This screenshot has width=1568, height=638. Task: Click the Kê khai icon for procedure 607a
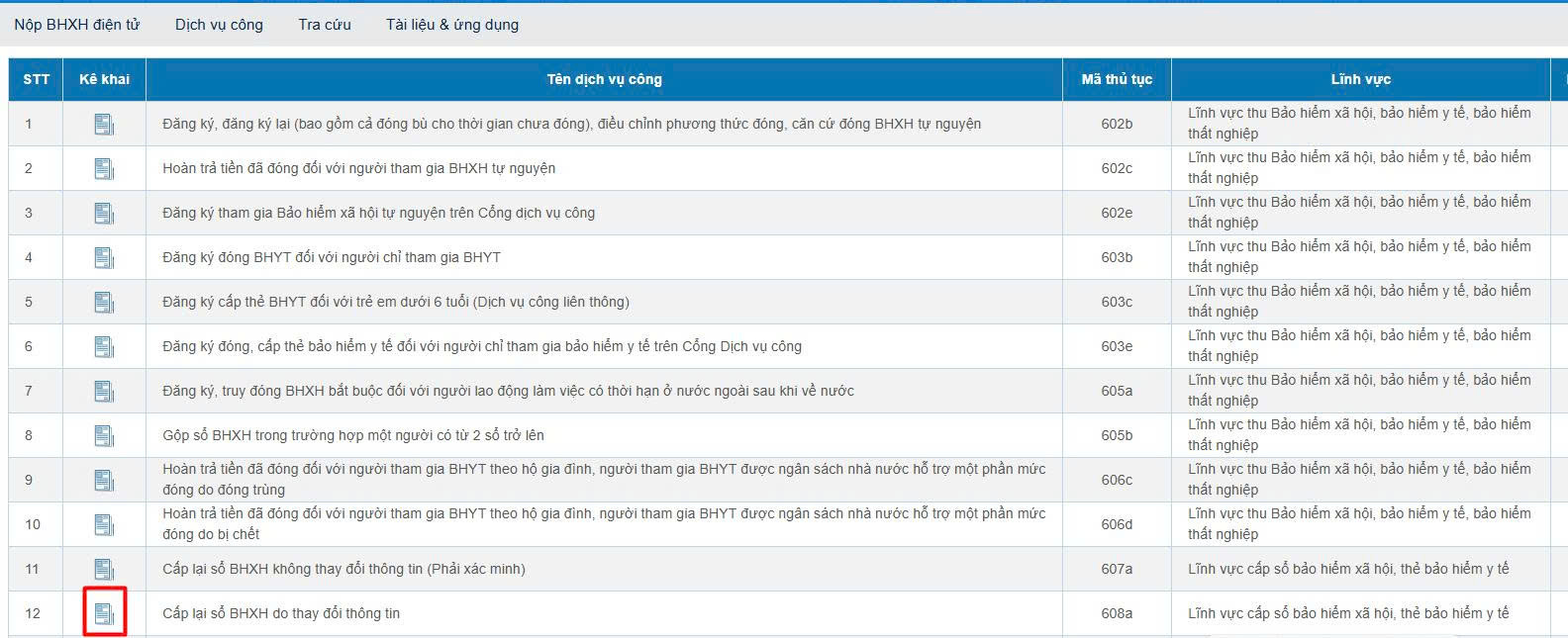coord(104,570)
